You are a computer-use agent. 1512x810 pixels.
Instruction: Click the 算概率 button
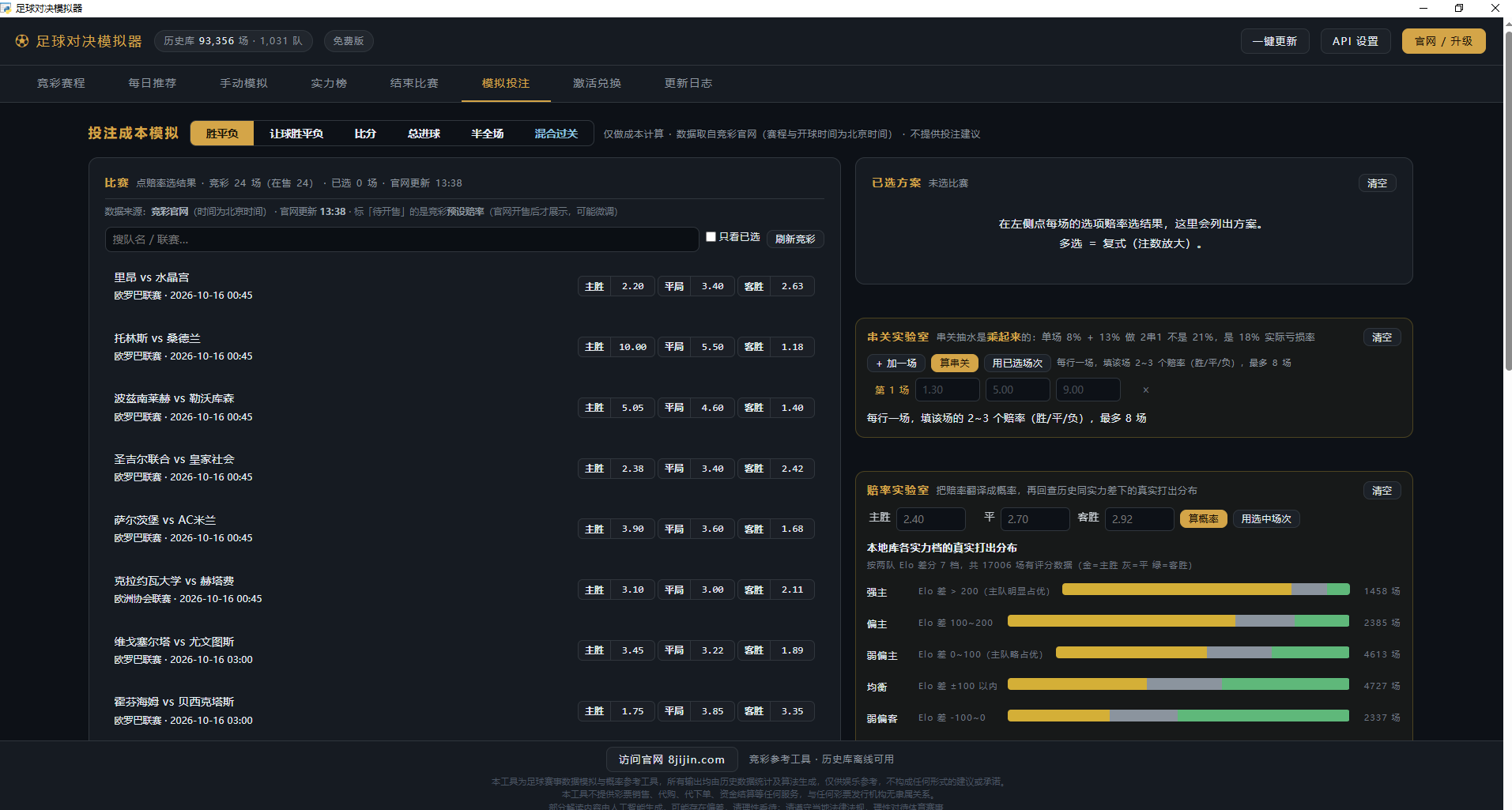pyautogui.click(x=1203, y=518)
